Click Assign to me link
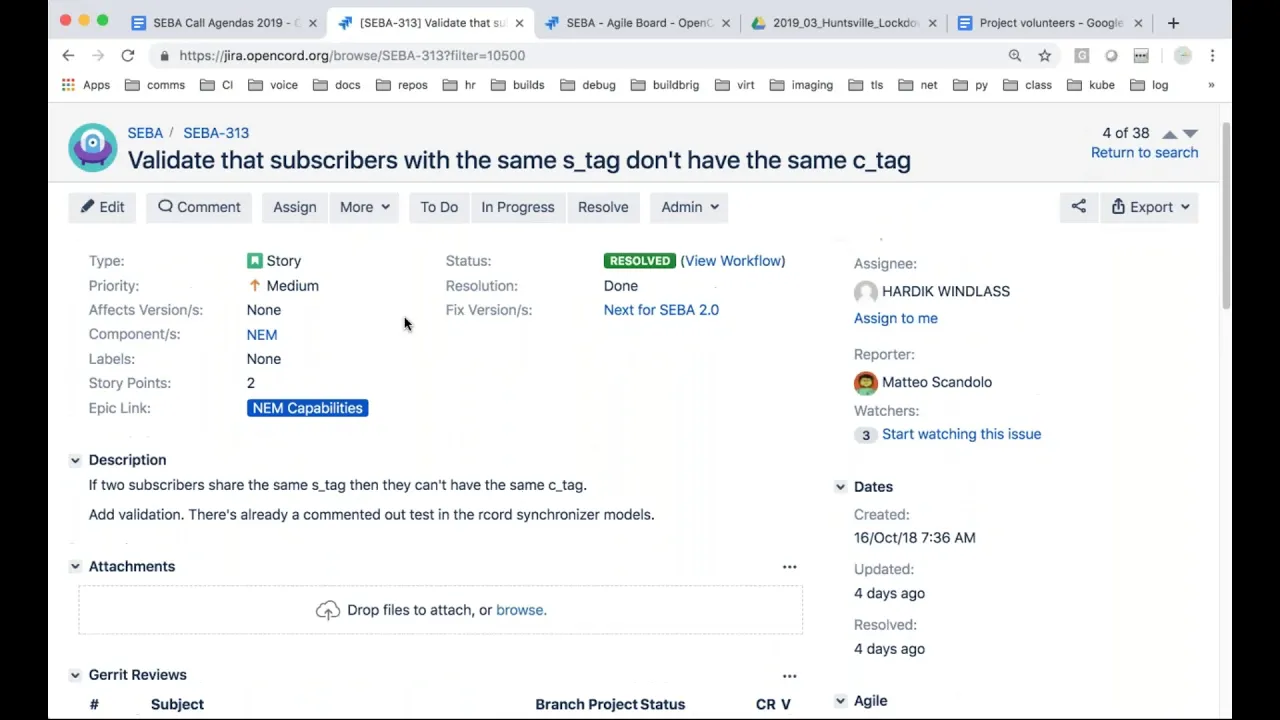This screenshot has height=720, width=1280. pyautogui.click(x=896, y=318)
